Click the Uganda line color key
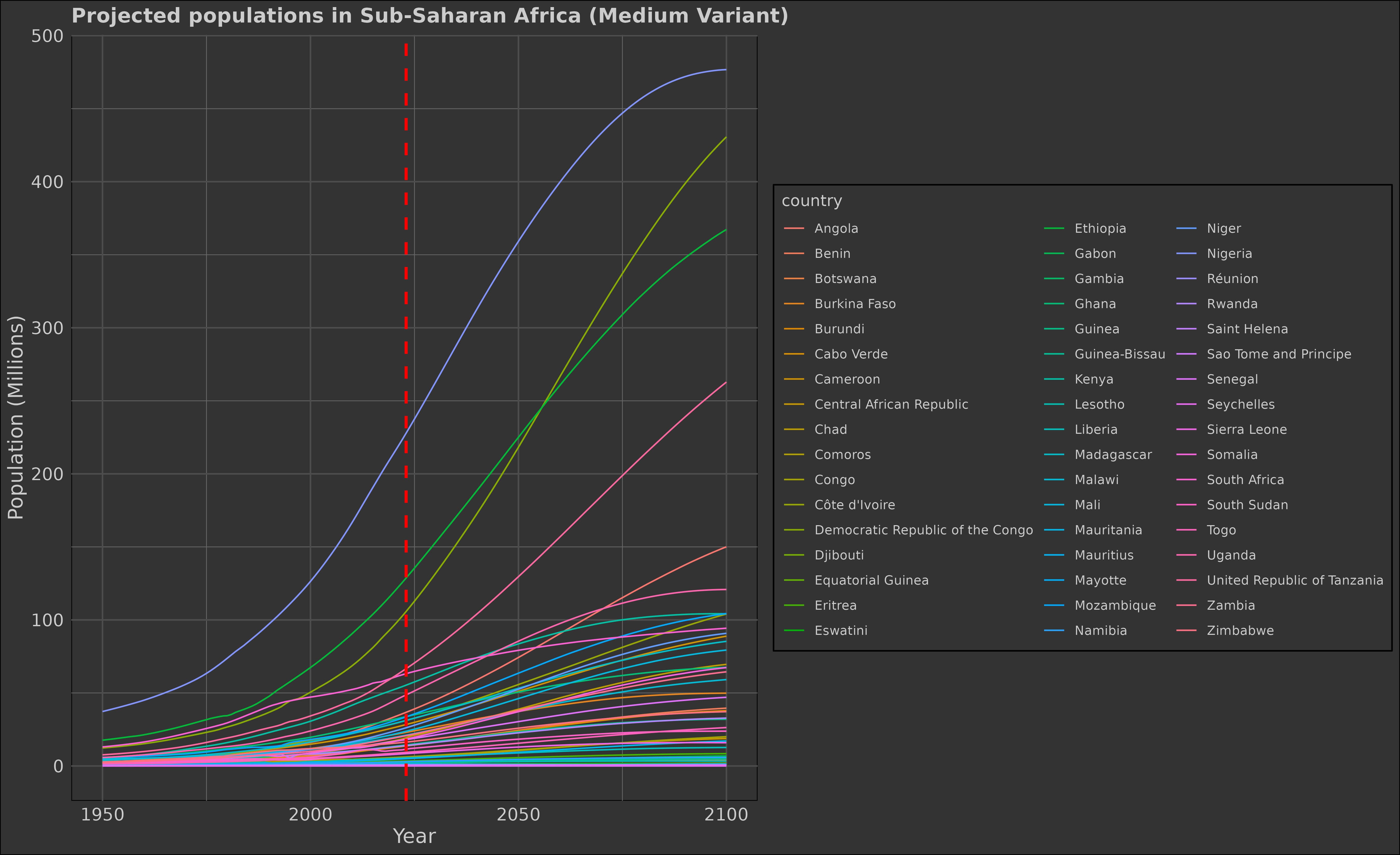Image resolution: width=1400 pixels, height=855 pixels. 1186,555
